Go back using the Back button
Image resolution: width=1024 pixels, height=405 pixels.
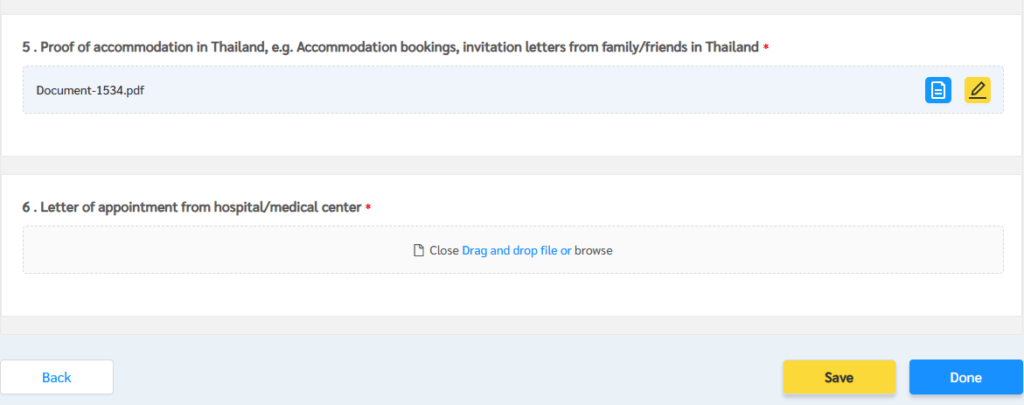[57, 378]
